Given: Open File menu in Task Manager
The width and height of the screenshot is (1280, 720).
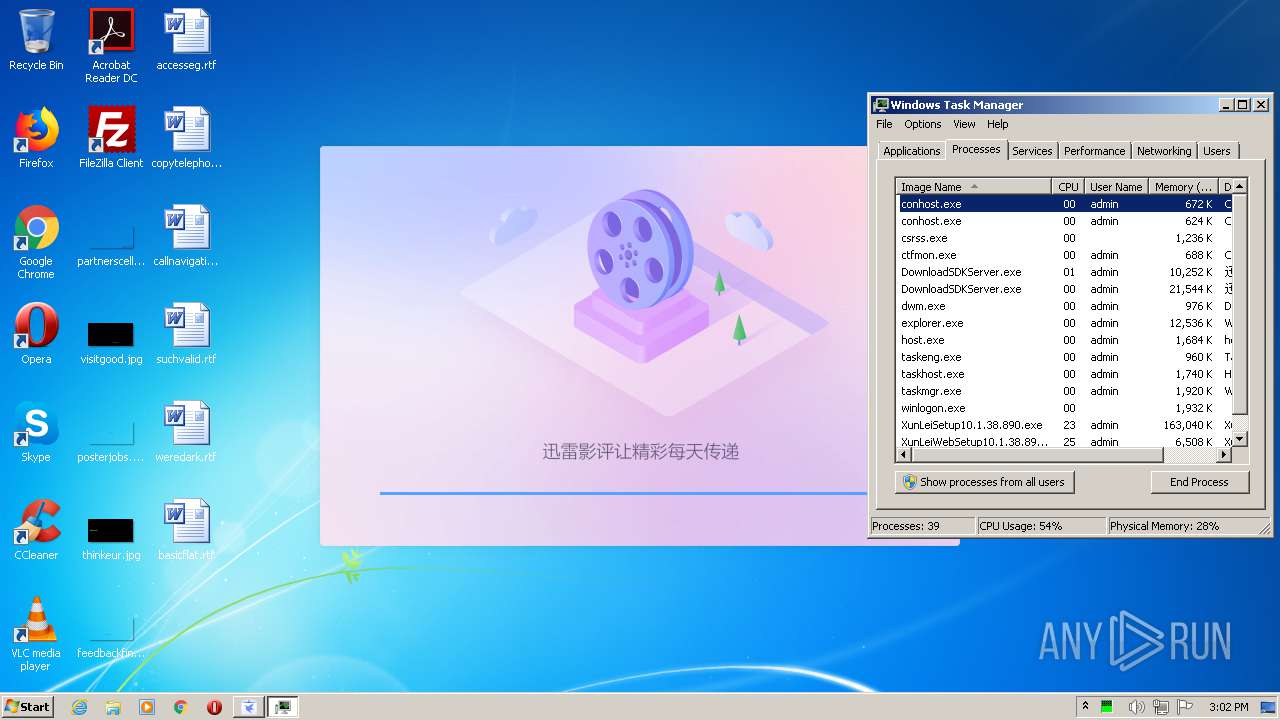Looking at the screenshot, I should point(884,124).
